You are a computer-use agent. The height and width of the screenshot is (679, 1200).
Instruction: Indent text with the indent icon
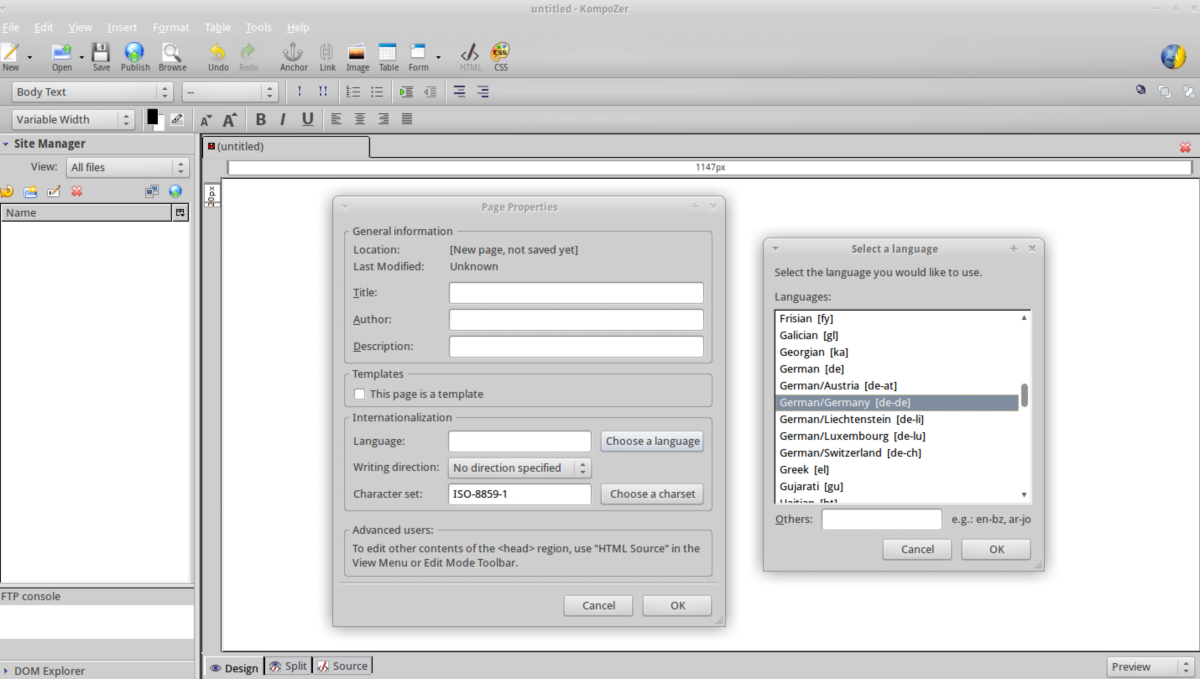click(406, 92)
